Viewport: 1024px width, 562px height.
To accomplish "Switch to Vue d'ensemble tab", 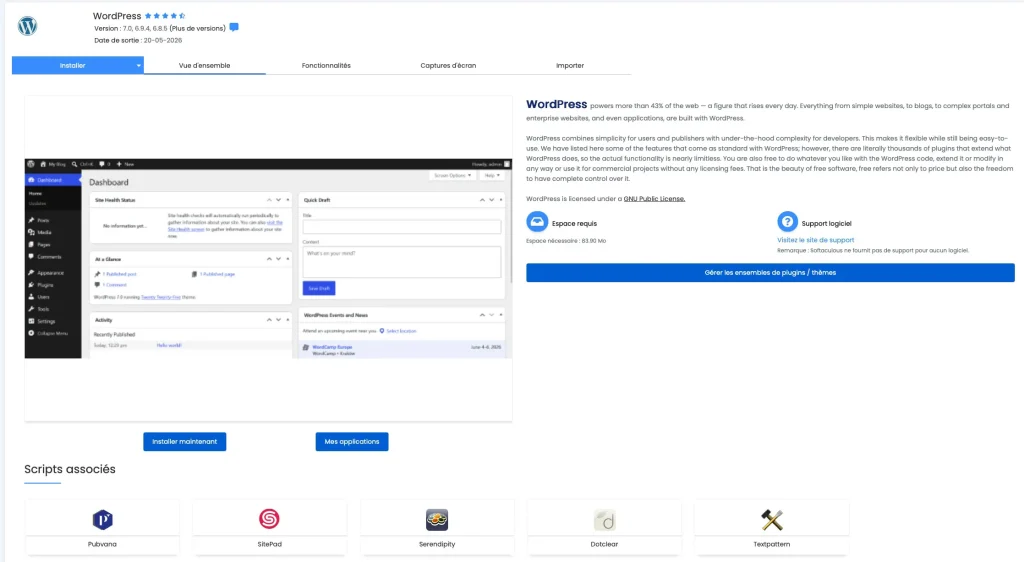I will (204, 65).
